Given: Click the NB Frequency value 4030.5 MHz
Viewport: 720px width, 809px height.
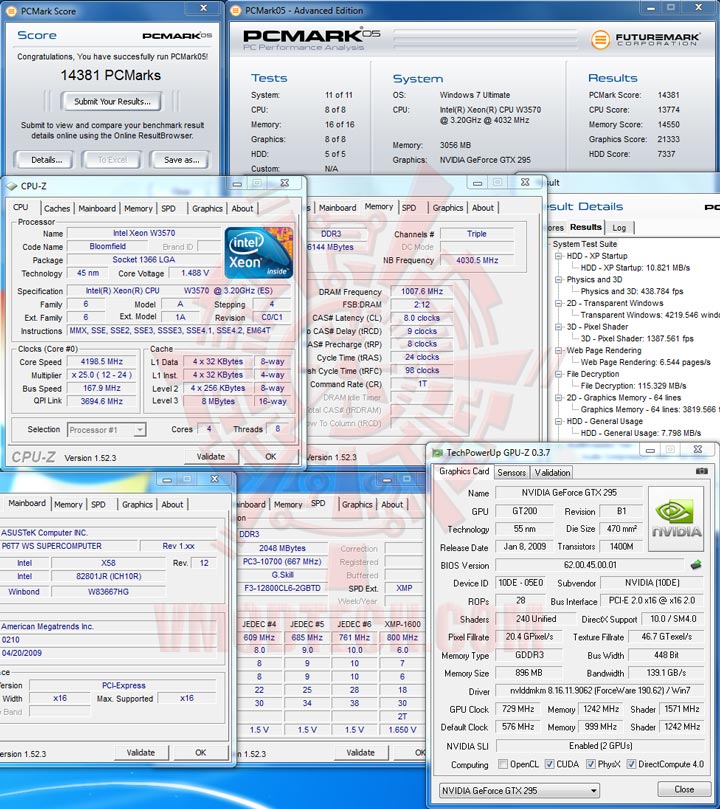Looking at the screenshot, I should pos(477,260).
